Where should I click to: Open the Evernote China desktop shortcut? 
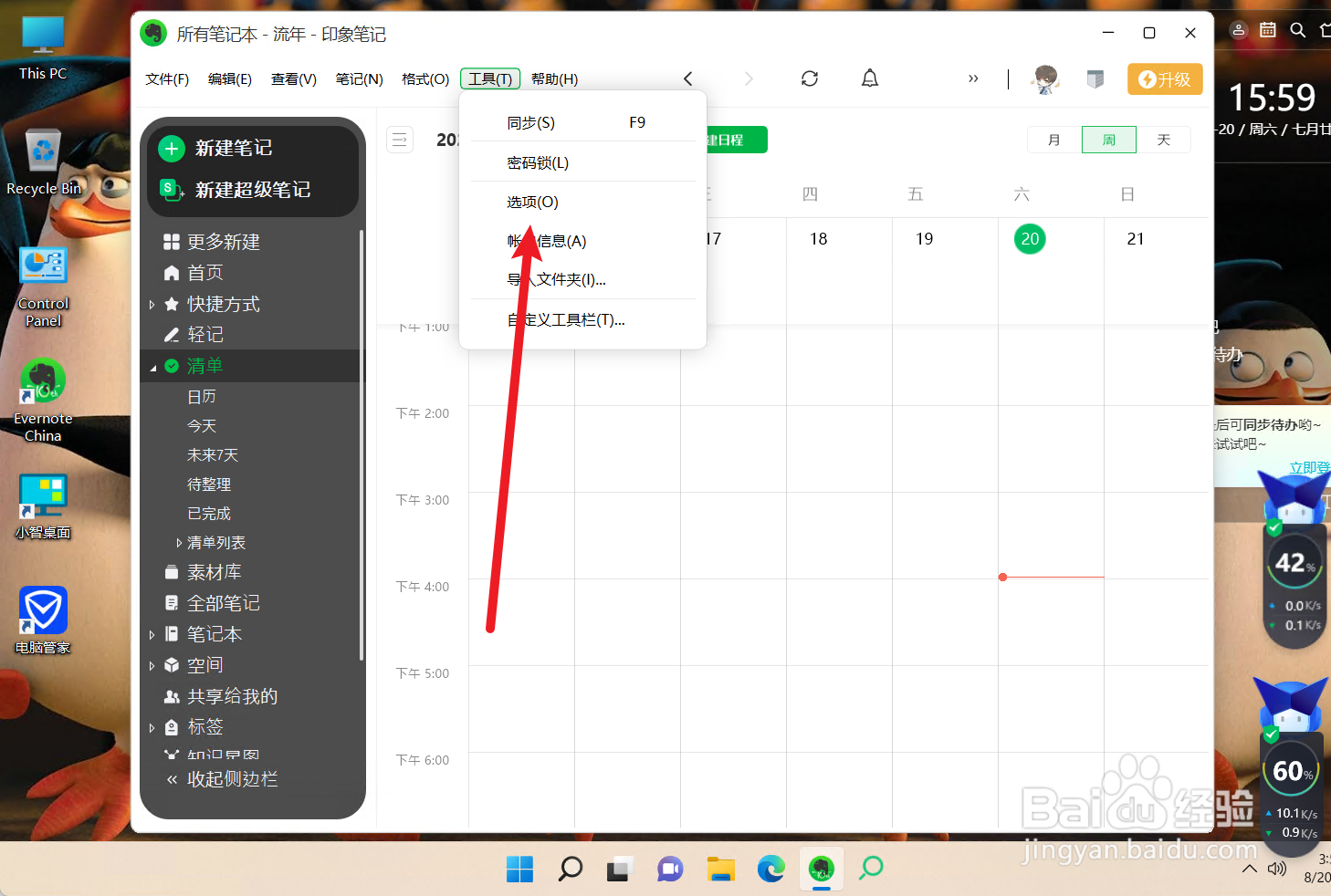click(43, 400)
